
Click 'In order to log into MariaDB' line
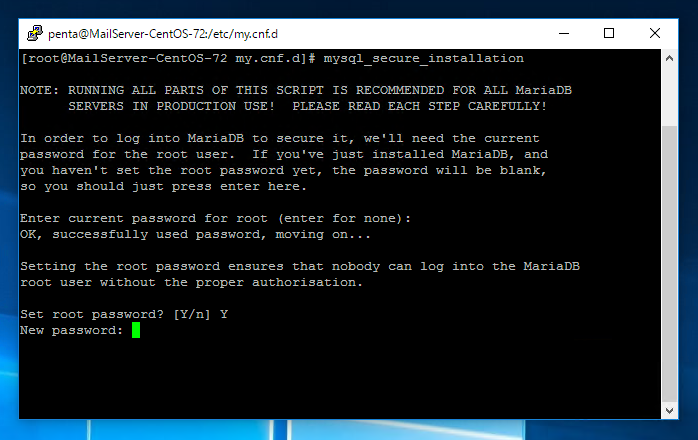point(280,139)
